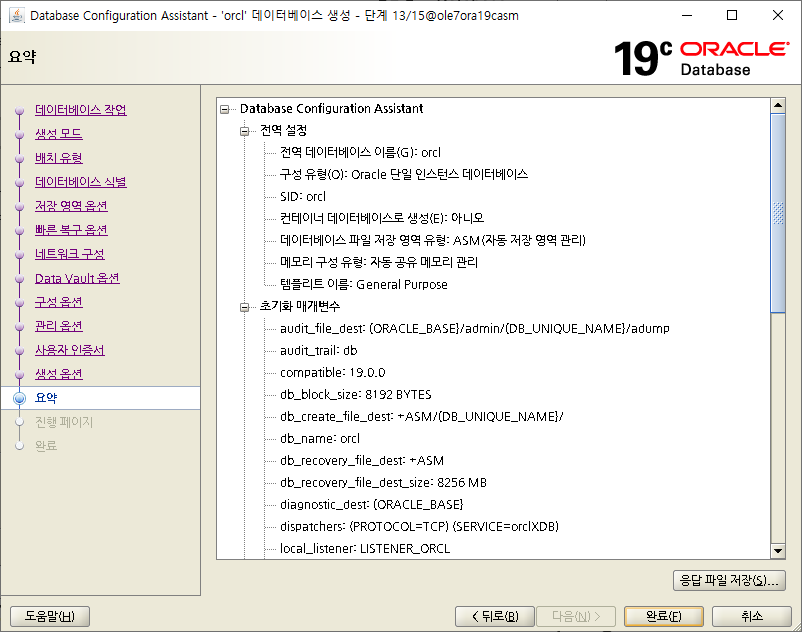Click the 초기화 매개변수 node label
Screen dimensions: 802x632
point(300,306)
